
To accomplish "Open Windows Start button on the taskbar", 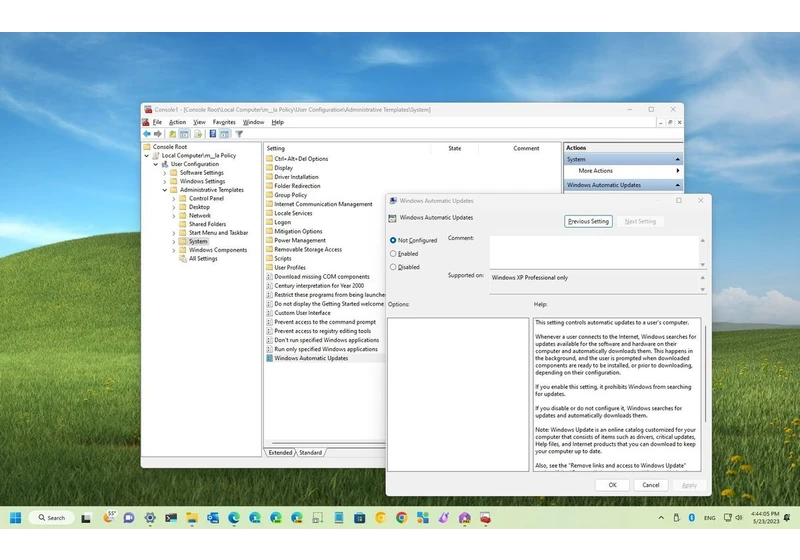I will pyautogui.click(x=15, y=518).
